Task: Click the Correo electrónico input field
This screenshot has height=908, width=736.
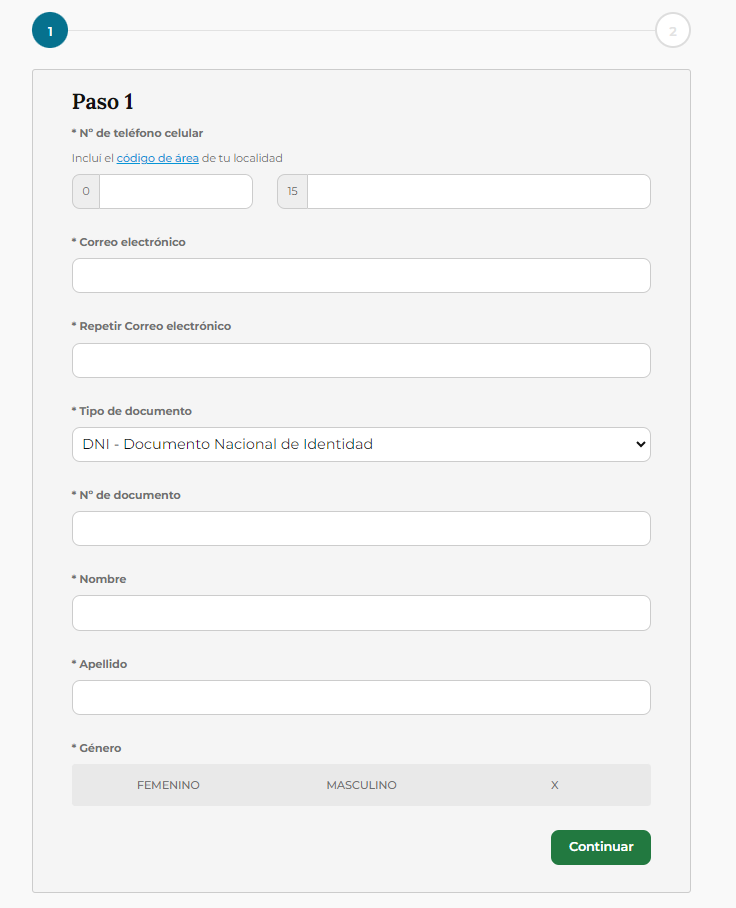Action: [x=361, y=276]
